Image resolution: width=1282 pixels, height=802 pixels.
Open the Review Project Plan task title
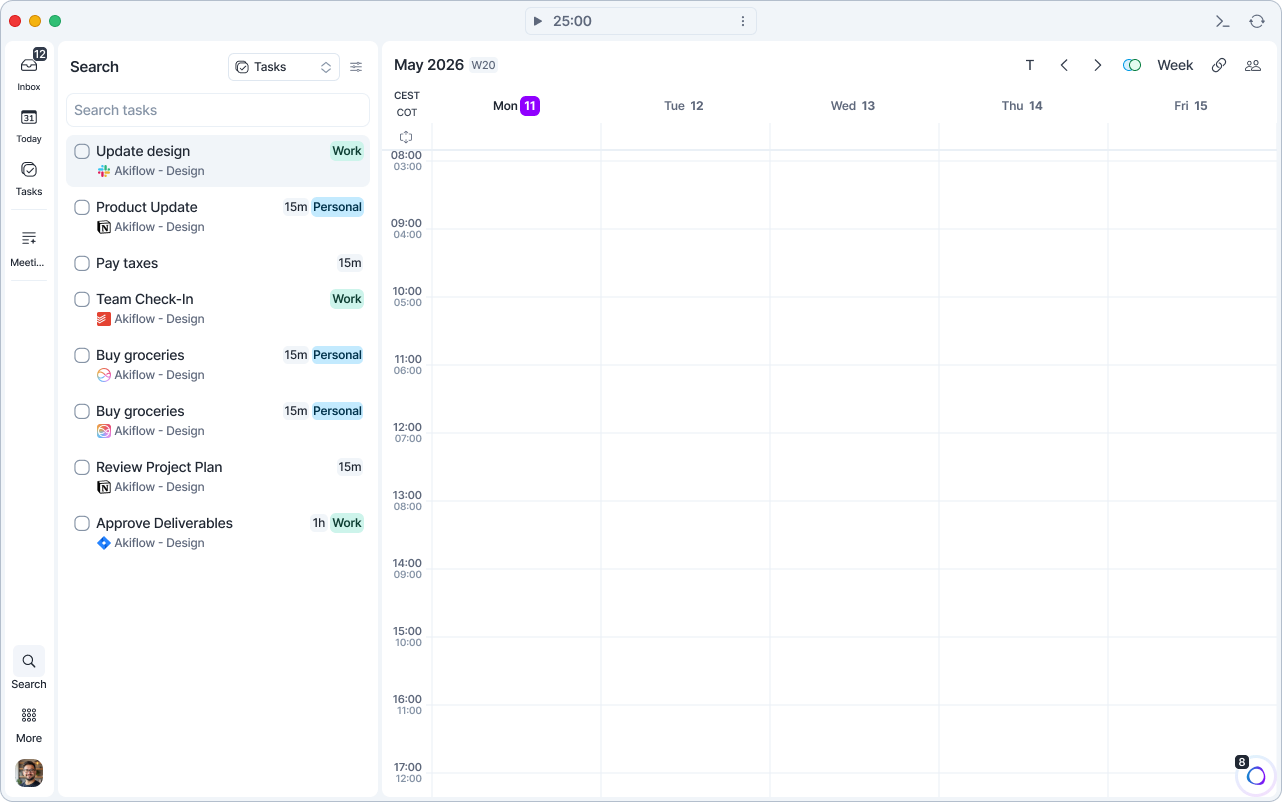pyautogui.click(x=159, y=467)
